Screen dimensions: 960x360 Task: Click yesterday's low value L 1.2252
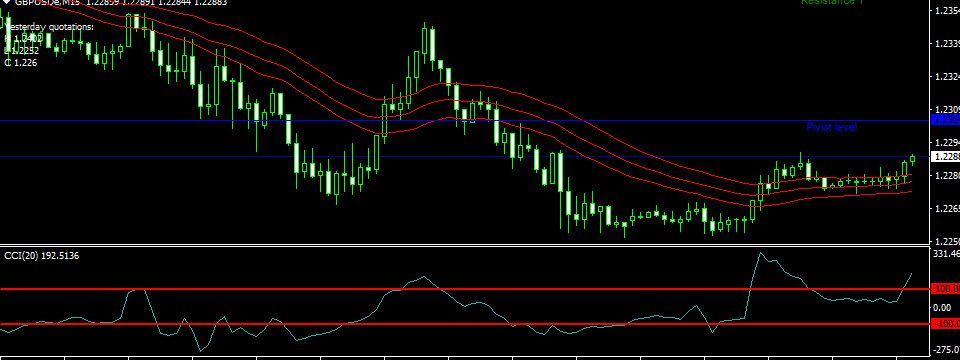coord(21,51)
